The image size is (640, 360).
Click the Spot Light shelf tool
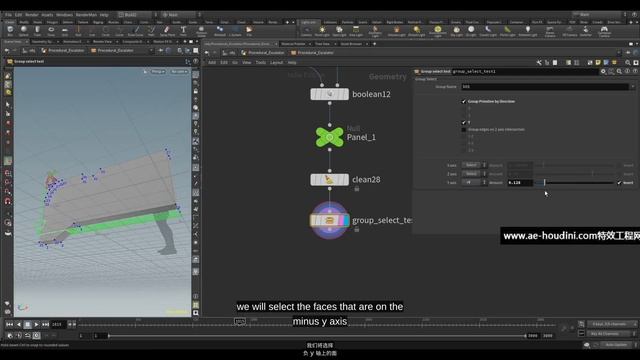[339, 31]
